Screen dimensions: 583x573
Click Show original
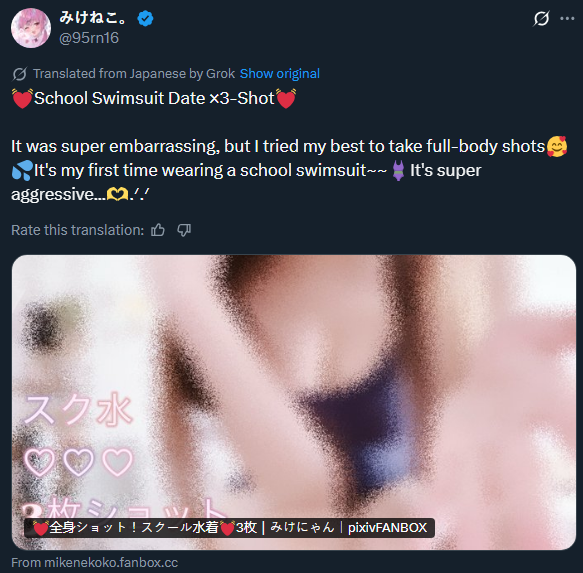coord(280,74)
